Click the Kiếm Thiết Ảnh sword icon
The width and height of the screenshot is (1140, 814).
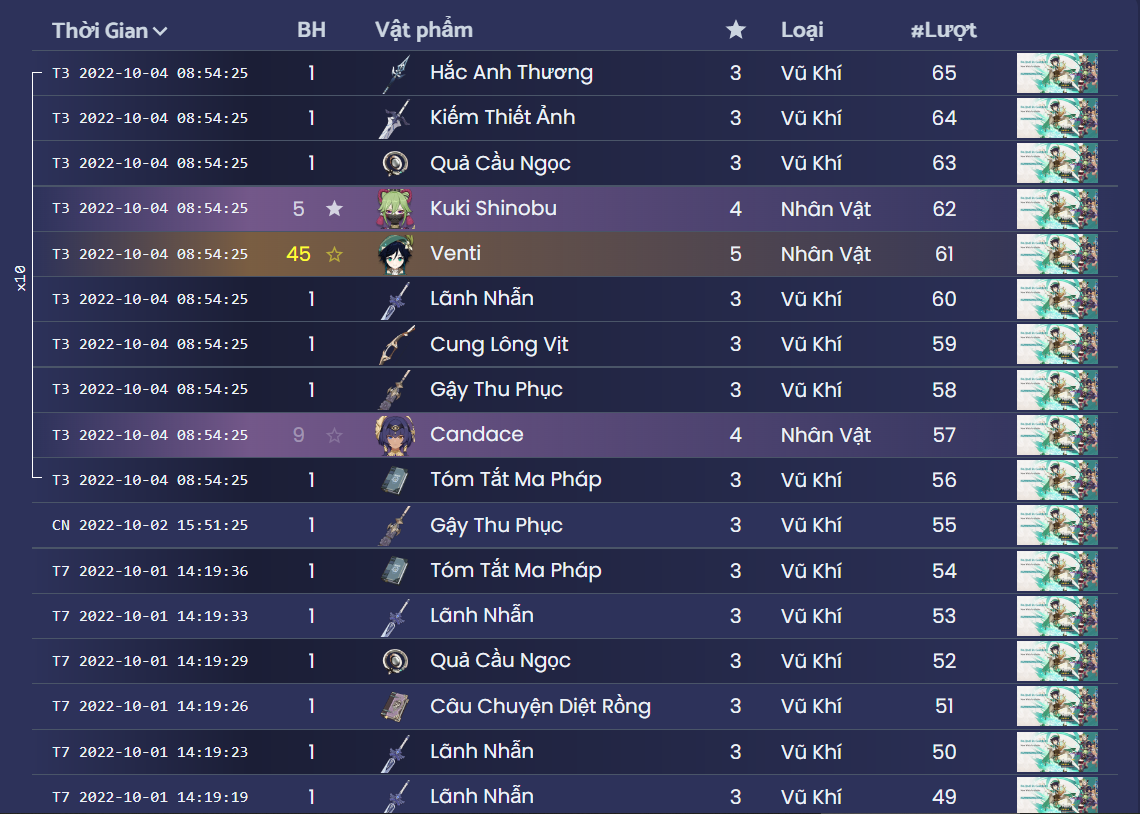tap(396, 117)
